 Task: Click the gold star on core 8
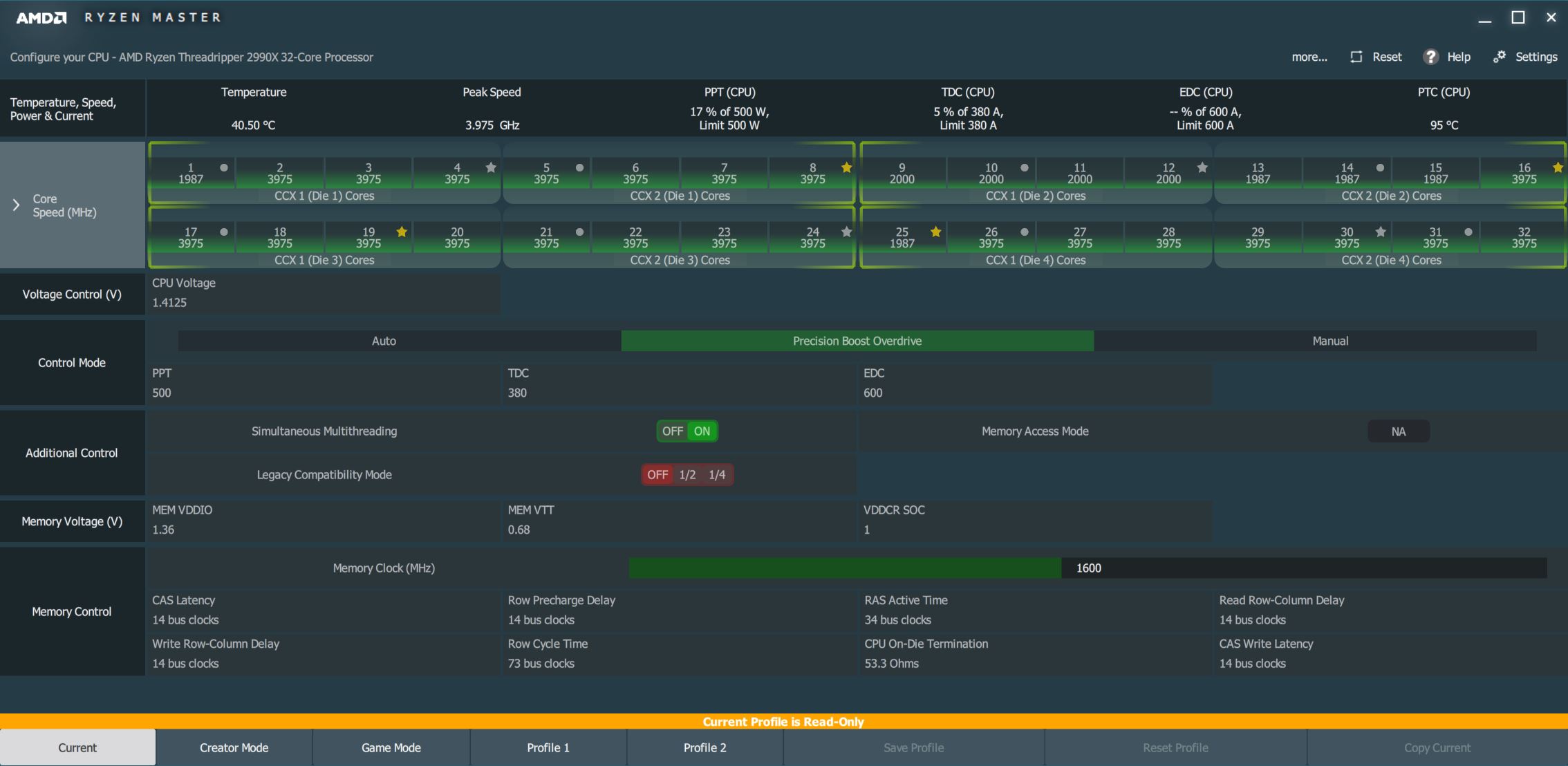coord(846,167)
